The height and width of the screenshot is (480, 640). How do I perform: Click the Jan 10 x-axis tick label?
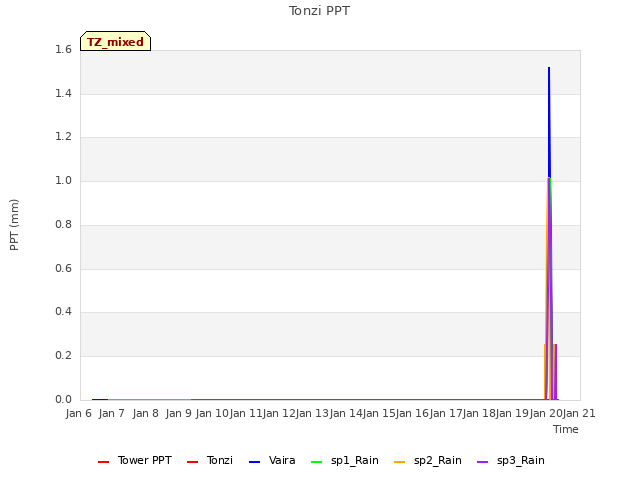(212, 413)
